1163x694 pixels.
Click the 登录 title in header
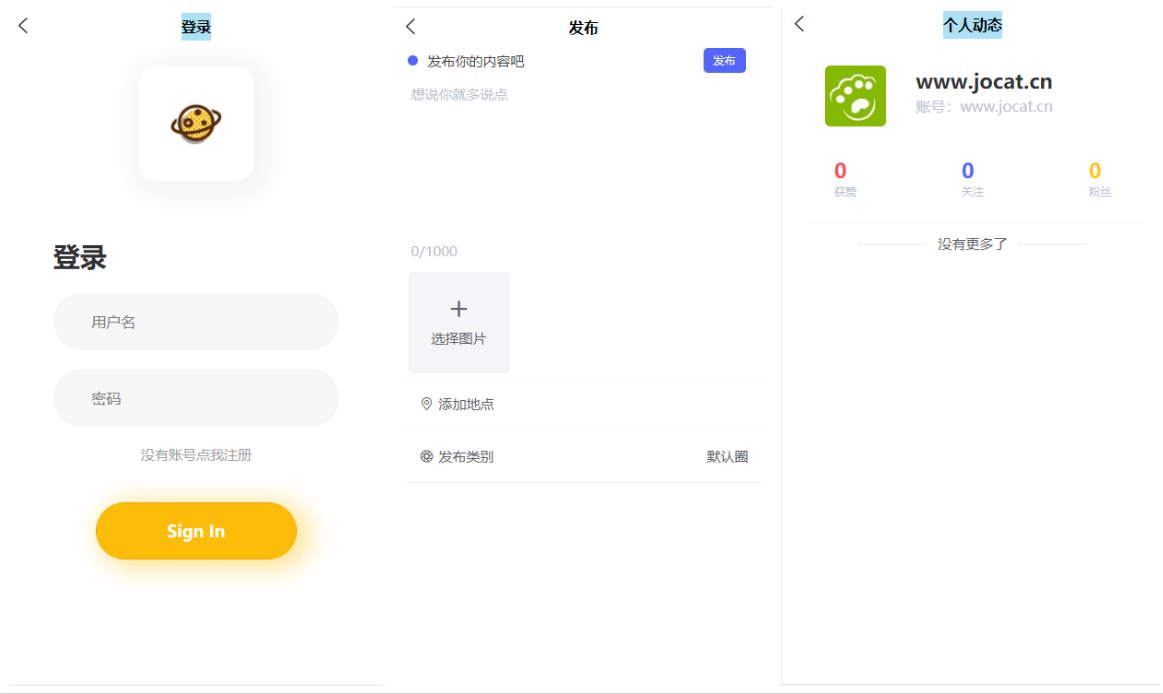(x=196, y=27)
